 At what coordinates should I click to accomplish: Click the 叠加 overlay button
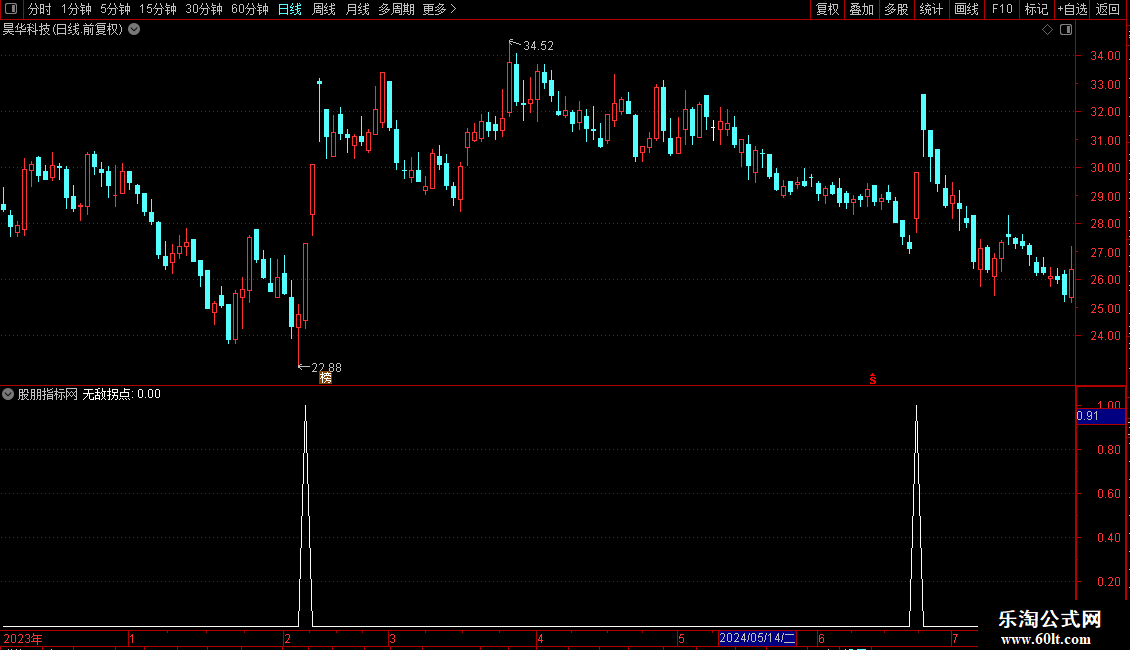pos(861,9)
